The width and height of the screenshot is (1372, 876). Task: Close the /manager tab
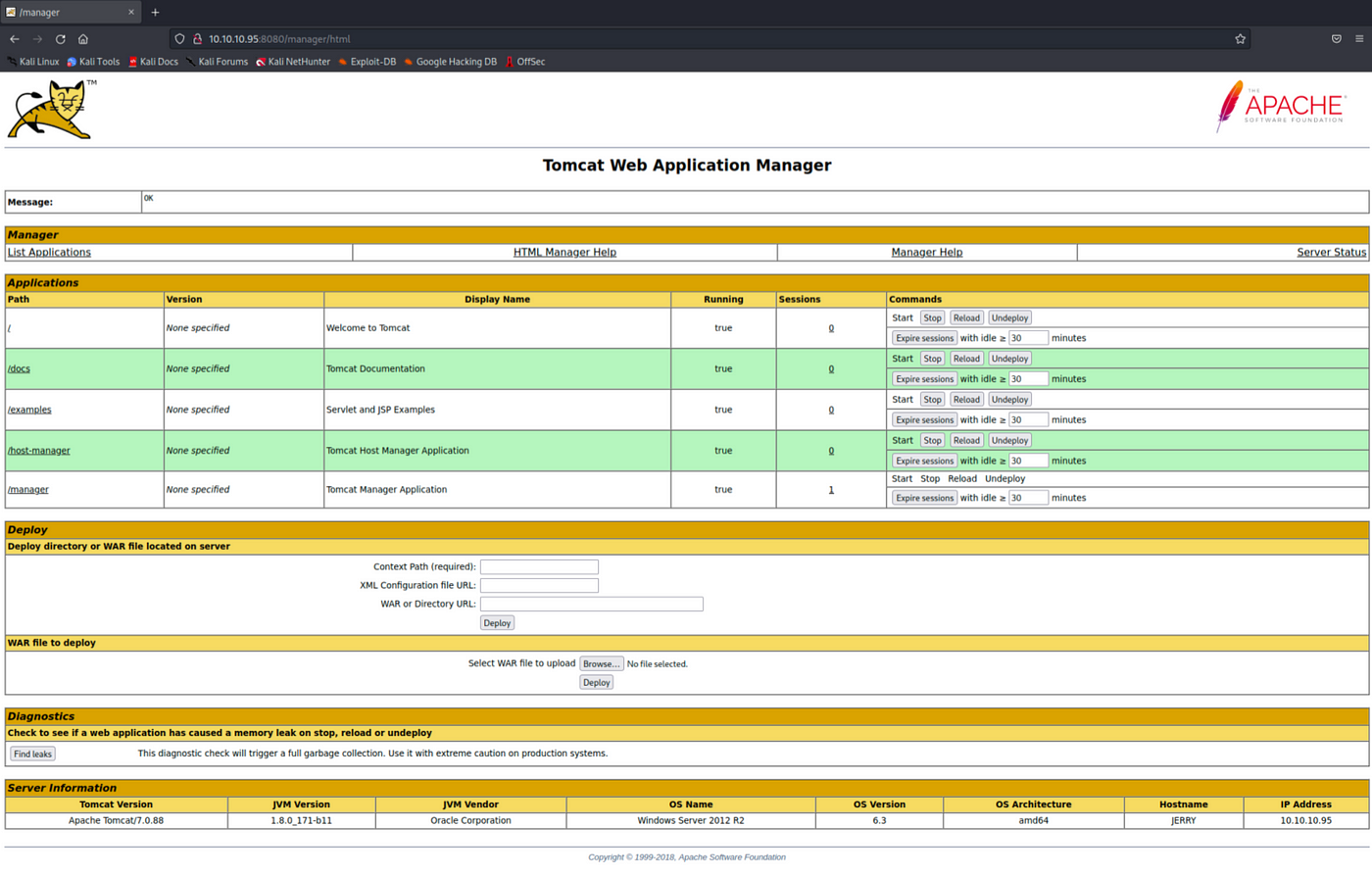131,12
